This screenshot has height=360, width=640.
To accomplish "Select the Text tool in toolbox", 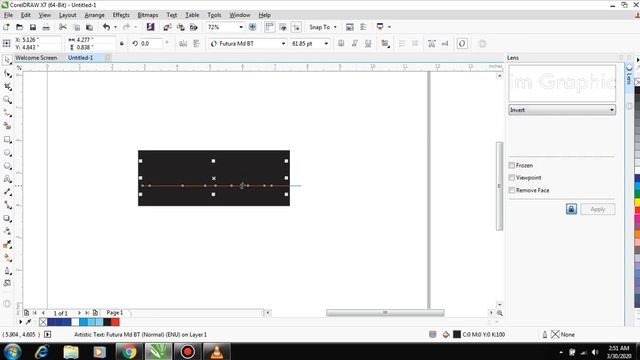I will point(7,179).
